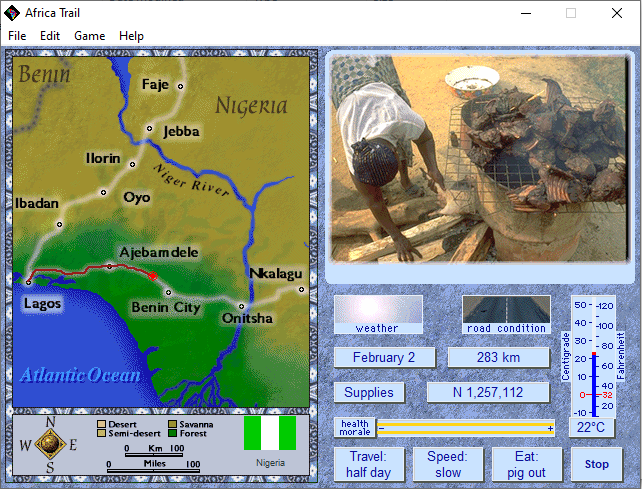Open the Help menu
Image resolution: width=642 pixels, height=489 pixels.
pyautogui.click(x=131, y=36)
